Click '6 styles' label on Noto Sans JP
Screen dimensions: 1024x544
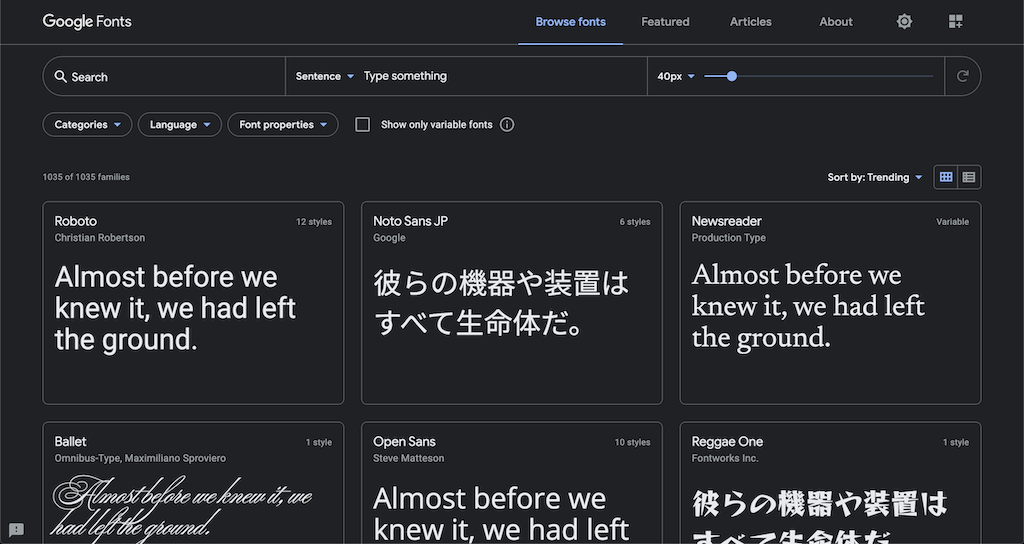(x=635, y=222)
